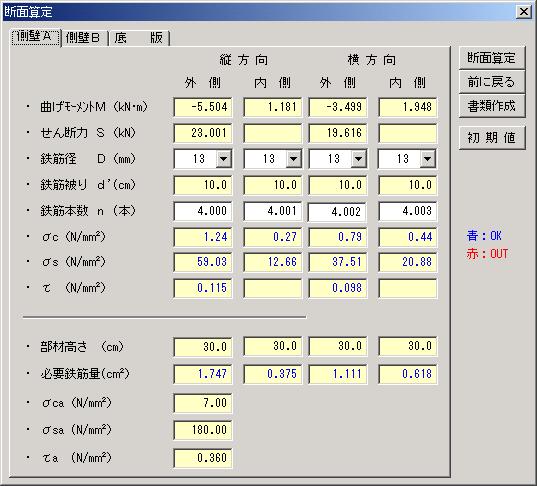Open 鉄筋径 dropdown for 縦方向 外側
537x486 pixels.
(224, 159)
